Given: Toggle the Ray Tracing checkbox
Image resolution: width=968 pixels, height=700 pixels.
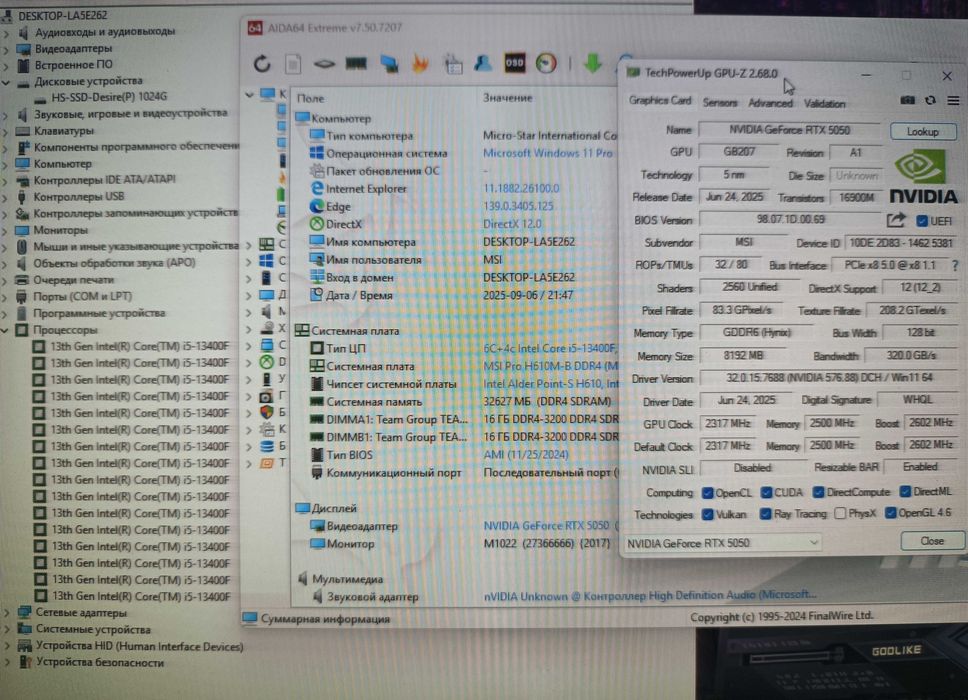Looking at the screenshot, I should point(766,514).
